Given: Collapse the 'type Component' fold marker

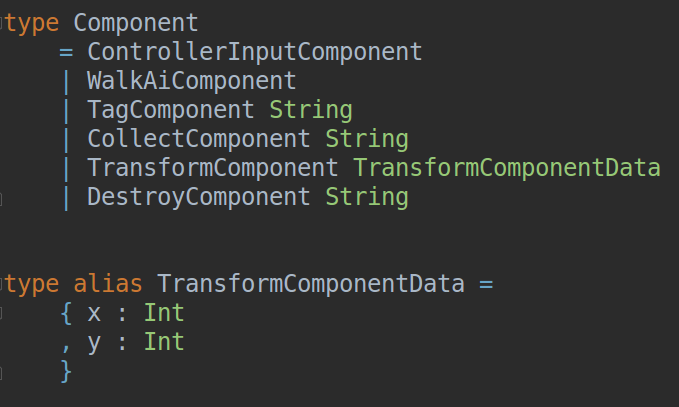Looking at the screenshot, I should click(x=1, y=23).
